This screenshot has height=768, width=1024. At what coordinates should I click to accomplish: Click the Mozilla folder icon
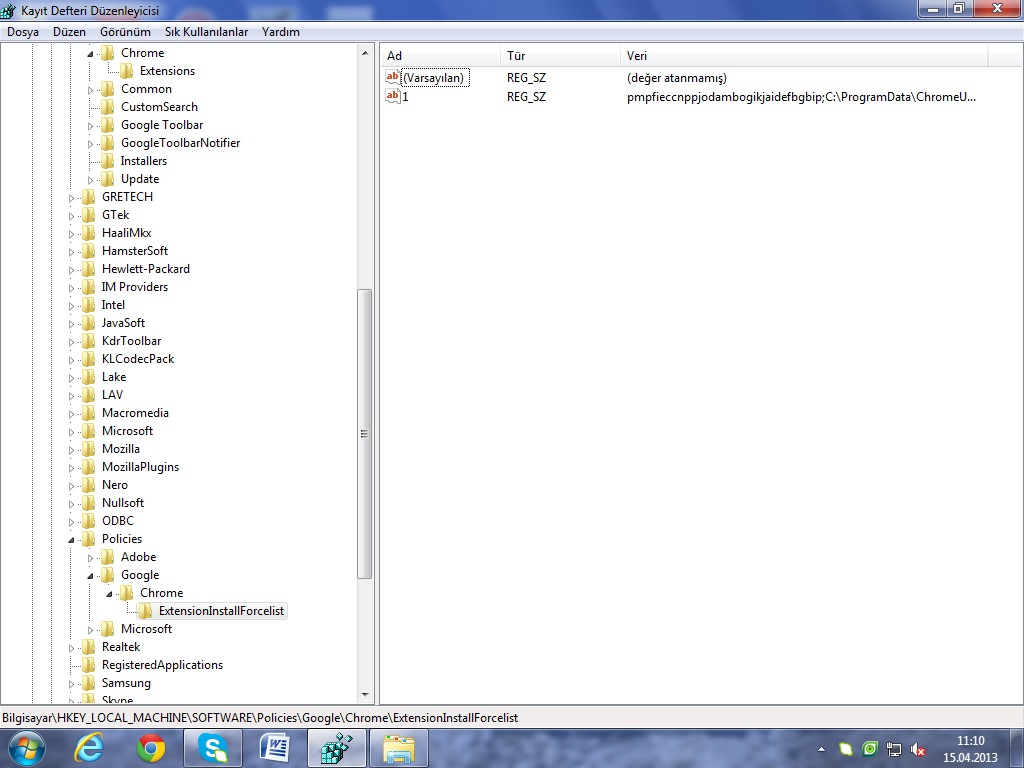pos(89,449)
